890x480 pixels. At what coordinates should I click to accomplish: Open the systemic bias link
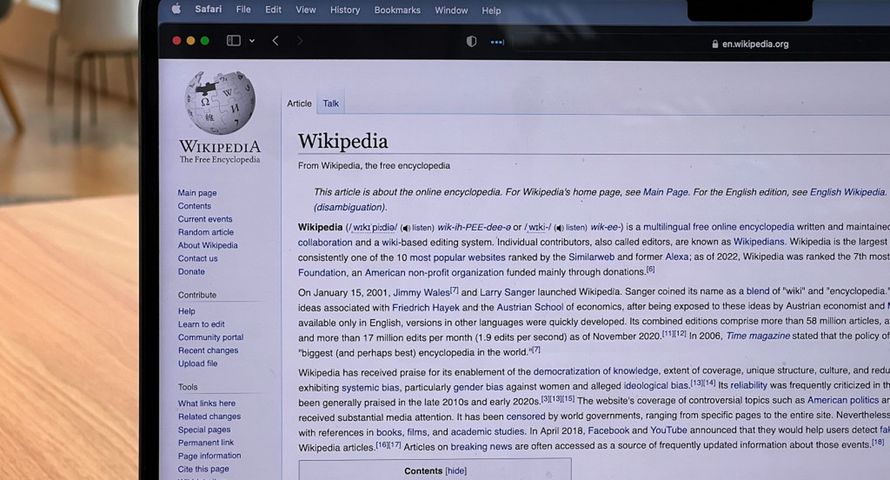click(370, 388)
